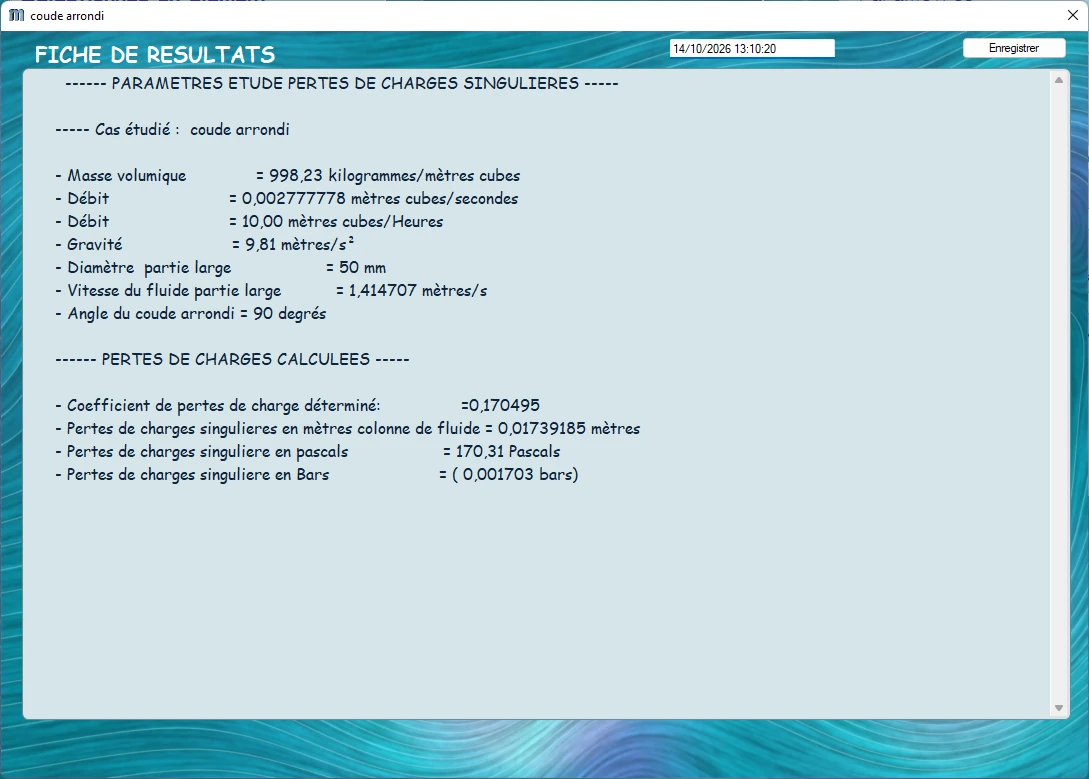Viewport: 1089px width, 779px height.
Task: Click the Vitesse du fluide 1,414707 line
Action: tap(272, 290)
